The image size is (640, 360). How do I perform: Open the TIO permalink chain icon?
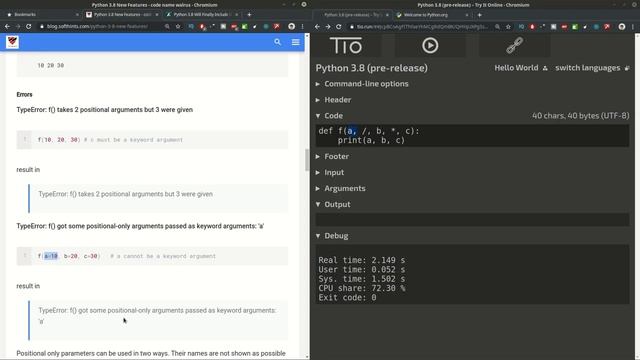coord(514,45)
